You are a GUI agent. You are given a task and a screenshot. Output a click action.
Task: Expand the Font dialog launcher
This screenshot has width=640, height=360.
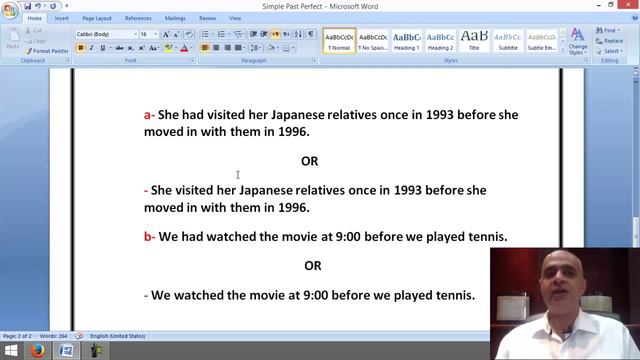(x=192, y=60)
